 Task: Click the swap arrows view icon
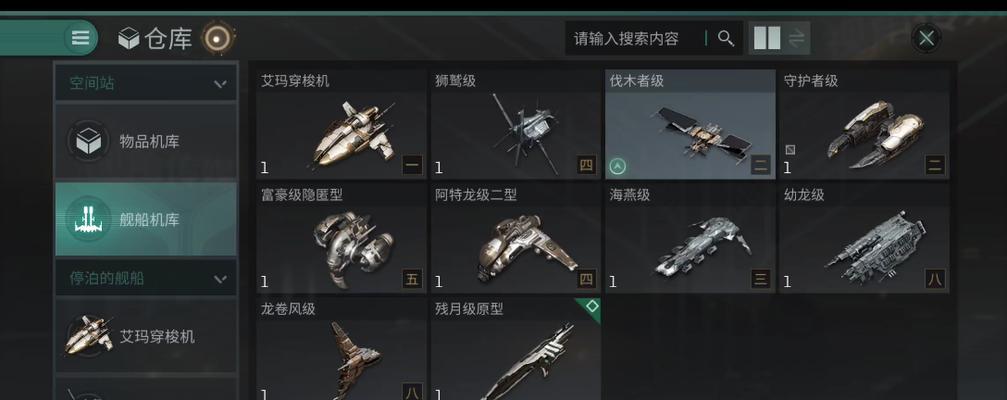tap(796, 39)
